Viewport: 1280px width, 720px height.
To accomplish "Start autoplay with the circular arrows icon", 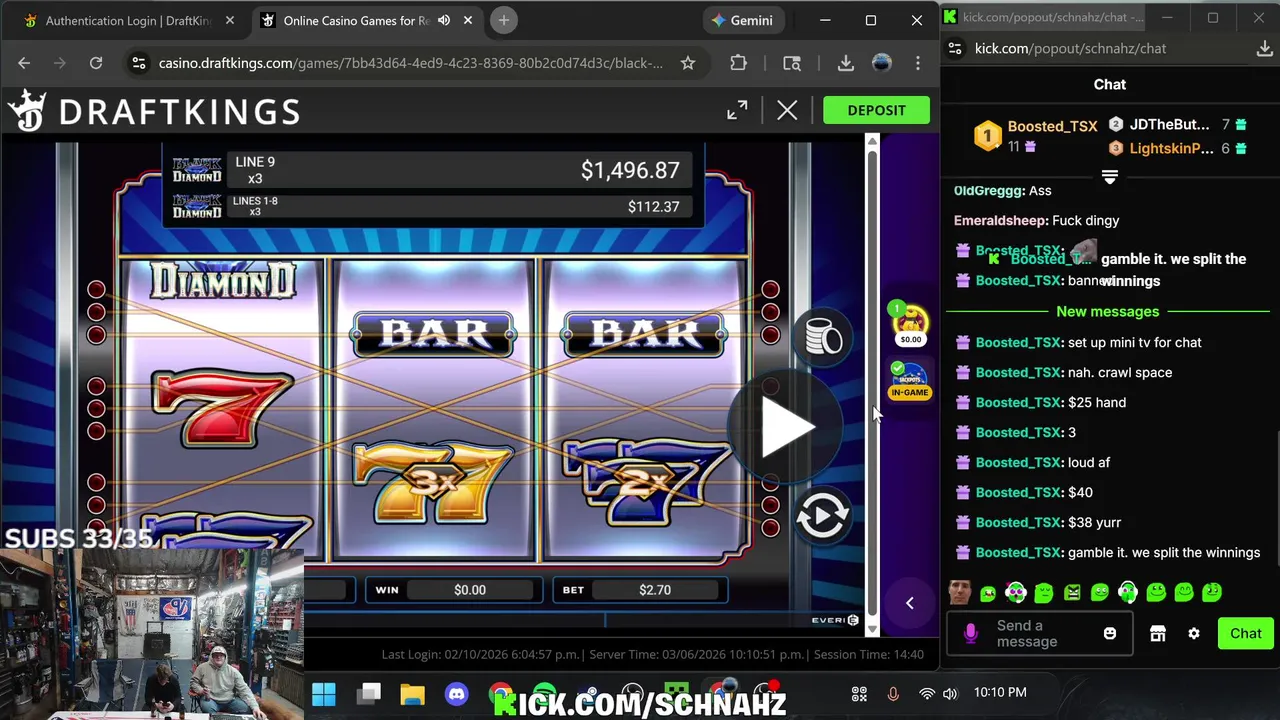I will 822,516.
